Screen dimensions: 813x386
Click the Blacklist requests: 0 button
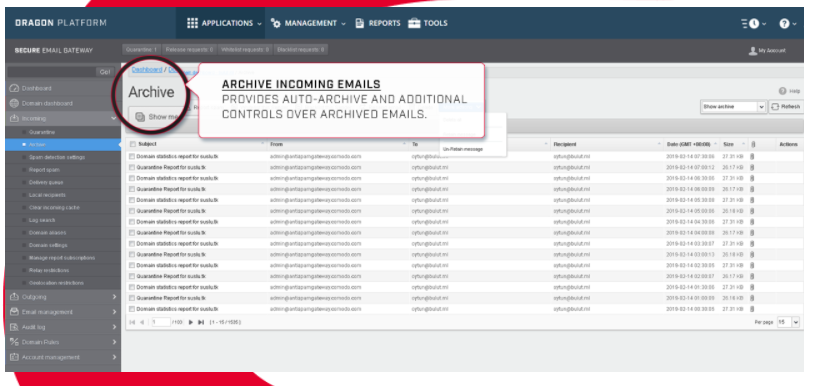pos(301,50)
